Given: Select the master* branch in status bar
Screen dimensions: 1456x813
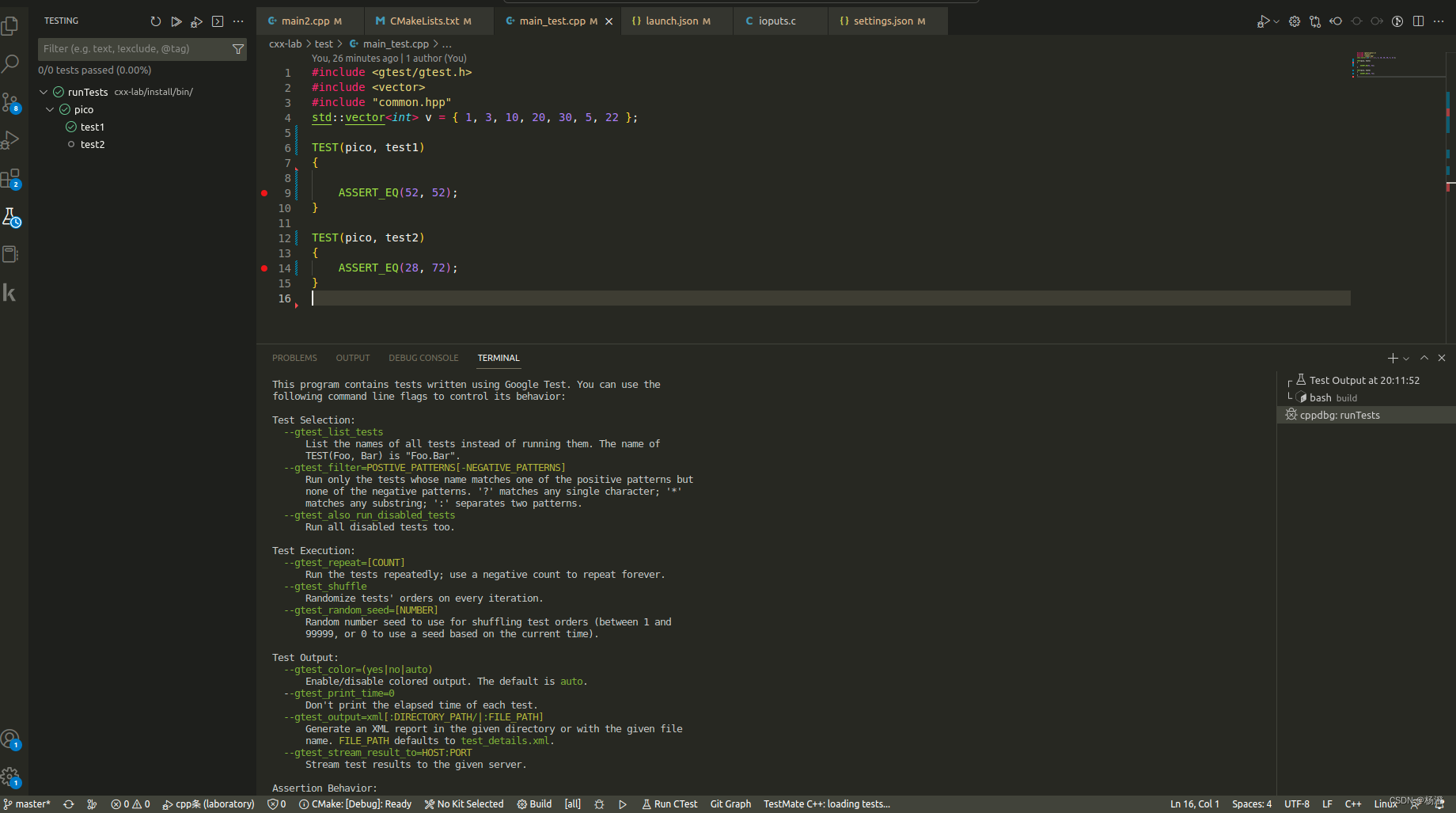Looking at the screenshot, I should point(27,804).
